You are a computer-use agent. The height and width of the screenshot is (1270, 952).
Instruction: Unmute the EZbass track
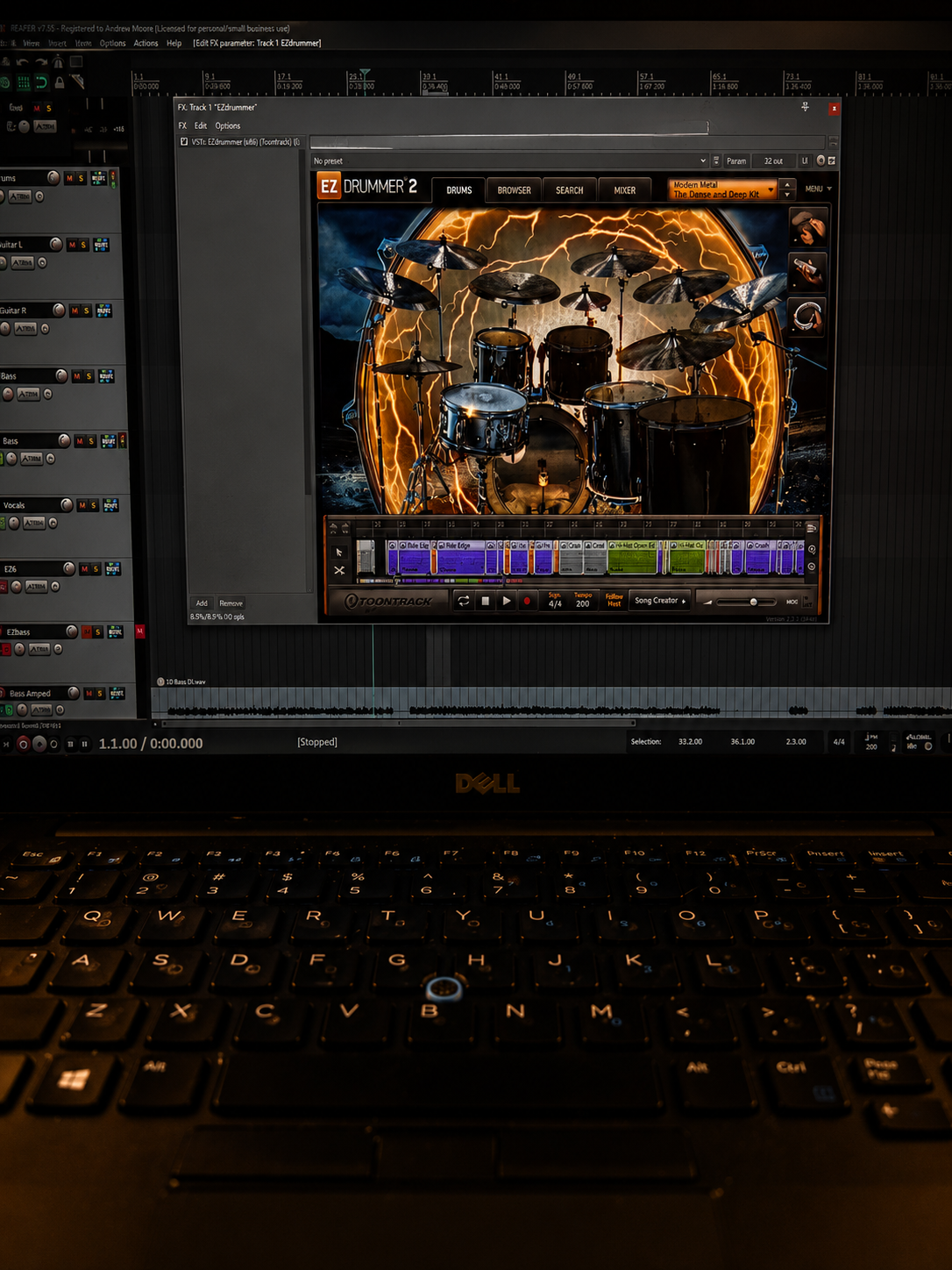pyautogui.click(x=87, y=631)
